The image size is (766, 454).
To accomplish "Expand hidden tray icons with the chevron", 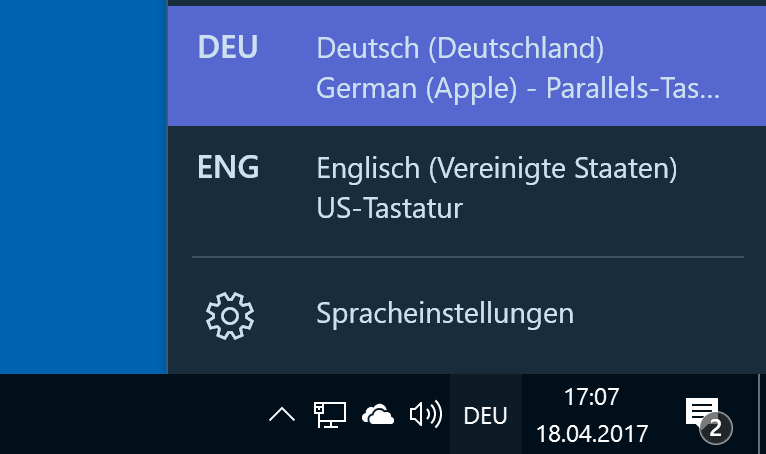I will point(282,415).
